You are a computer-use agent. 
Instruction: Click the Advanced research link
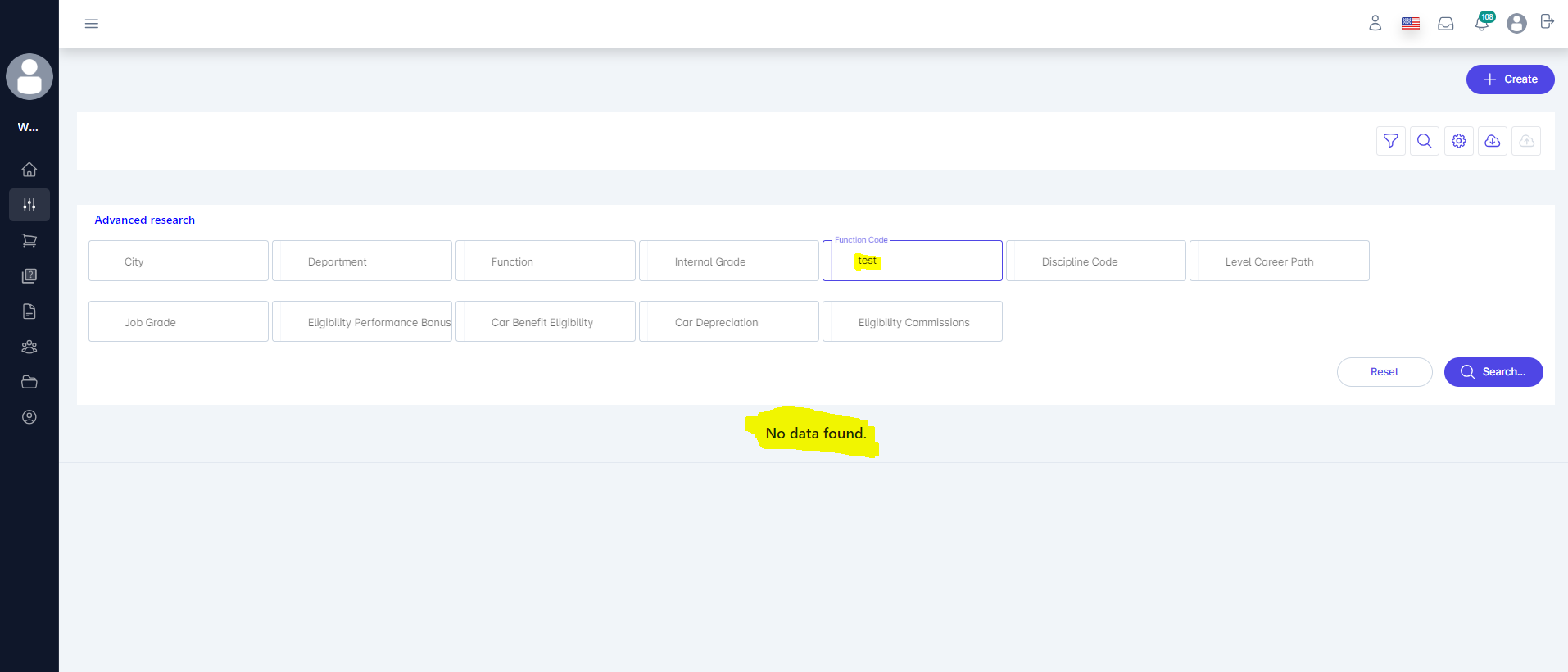pyautogui.click(x=145, y=220)
